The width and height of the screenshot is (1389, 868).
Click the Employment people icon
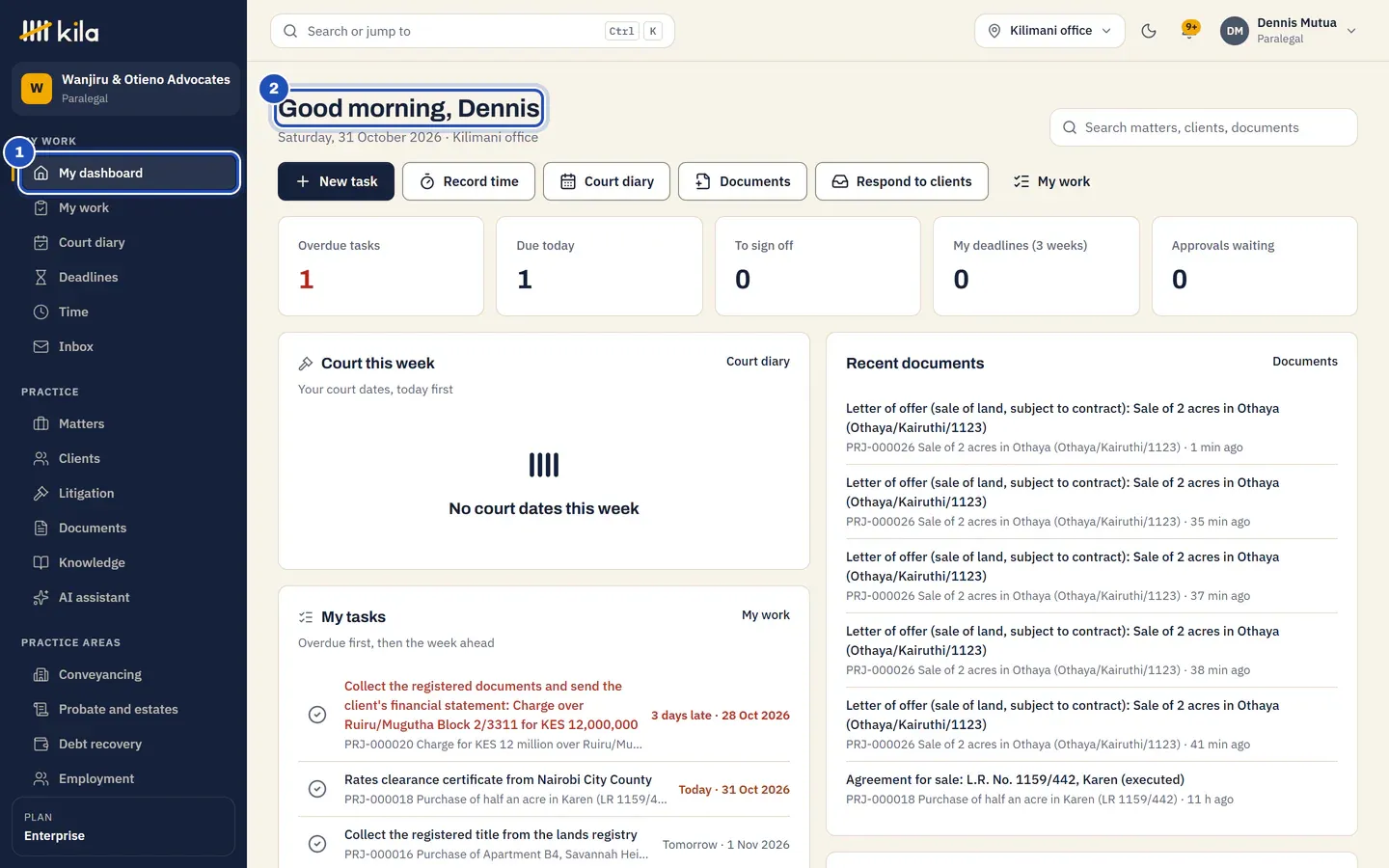tap(41, 778)
